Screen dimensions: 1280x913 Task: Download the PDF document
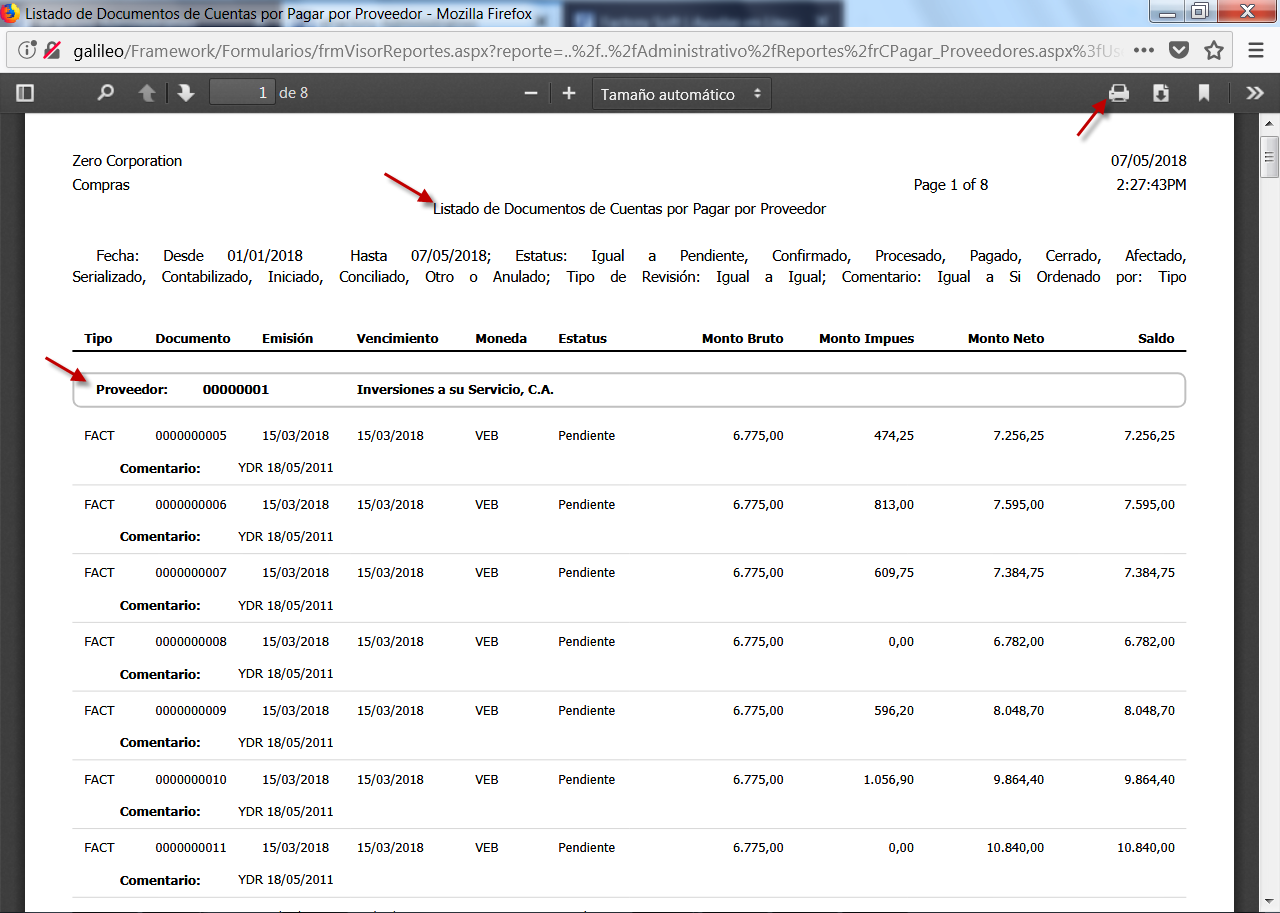1161,93
